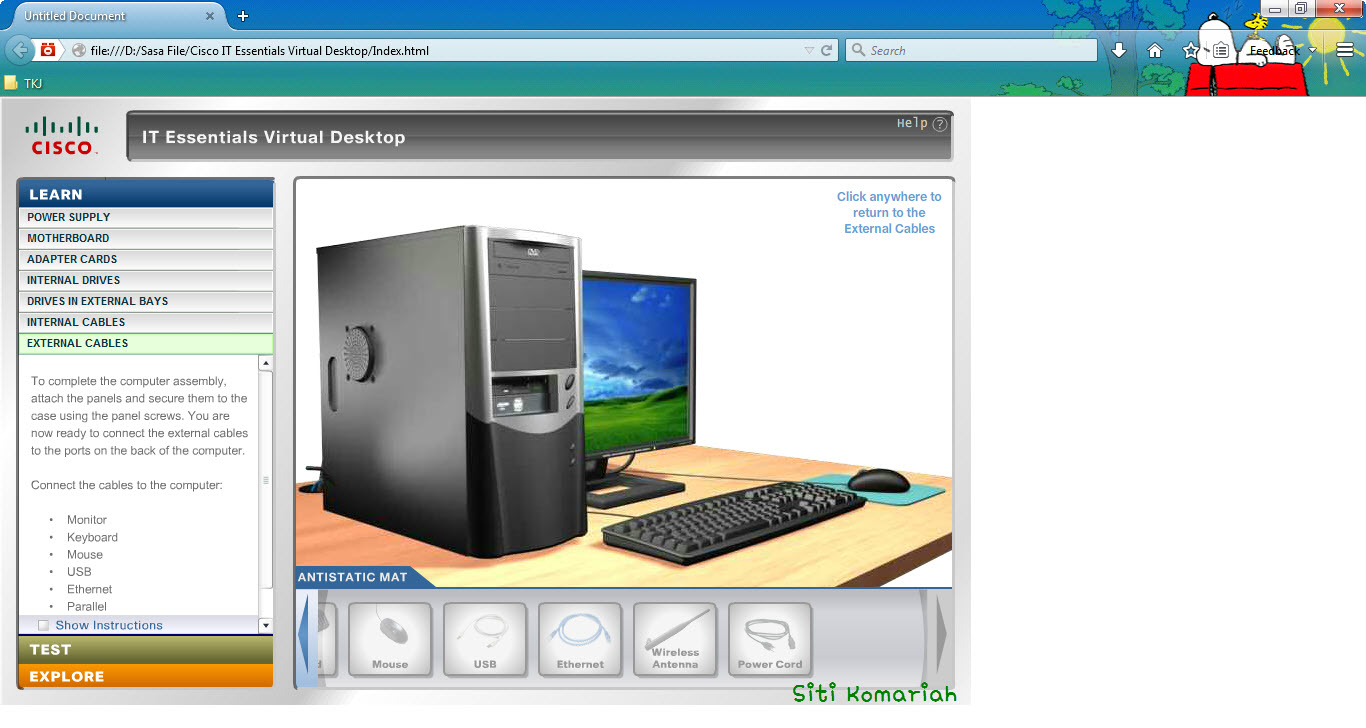Screen dimensions: 1366x728
Task: Select the Mouse cable icon
Action: point(390,639)
